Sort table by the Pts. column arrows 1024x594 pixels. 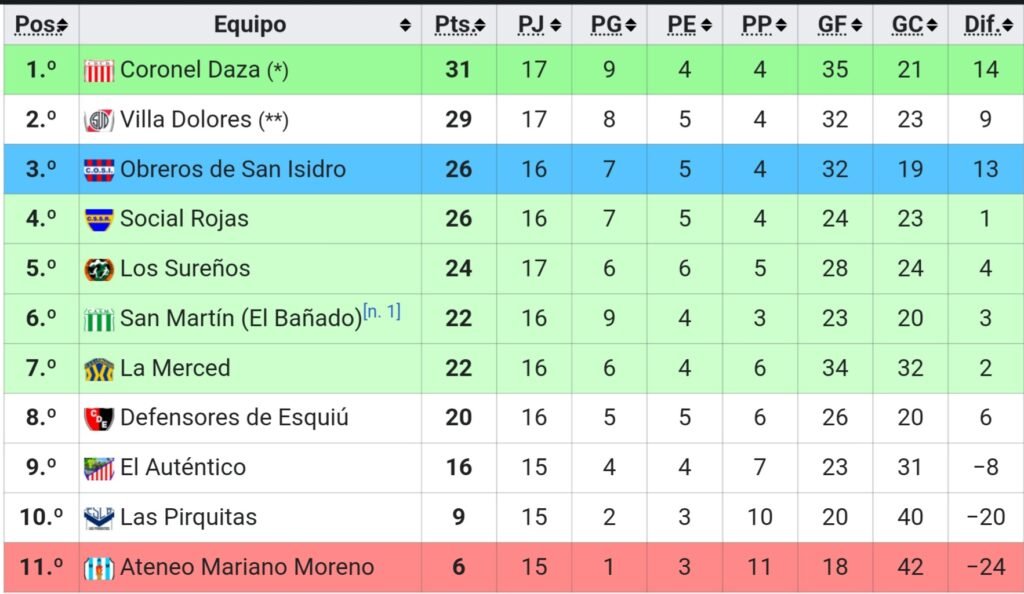[480, 25]
